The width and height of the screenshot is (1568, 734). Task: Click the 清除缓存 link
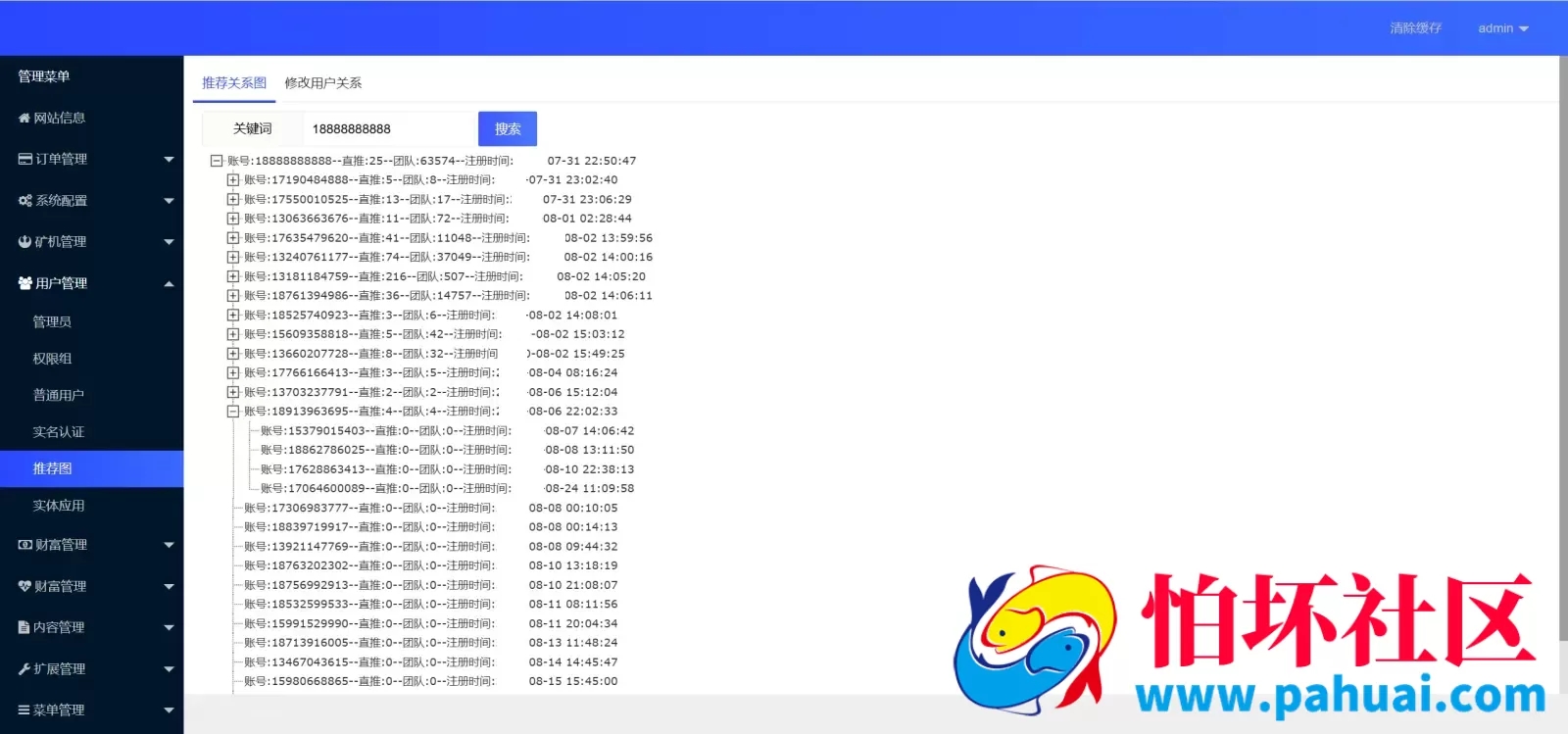[1415, 28]
